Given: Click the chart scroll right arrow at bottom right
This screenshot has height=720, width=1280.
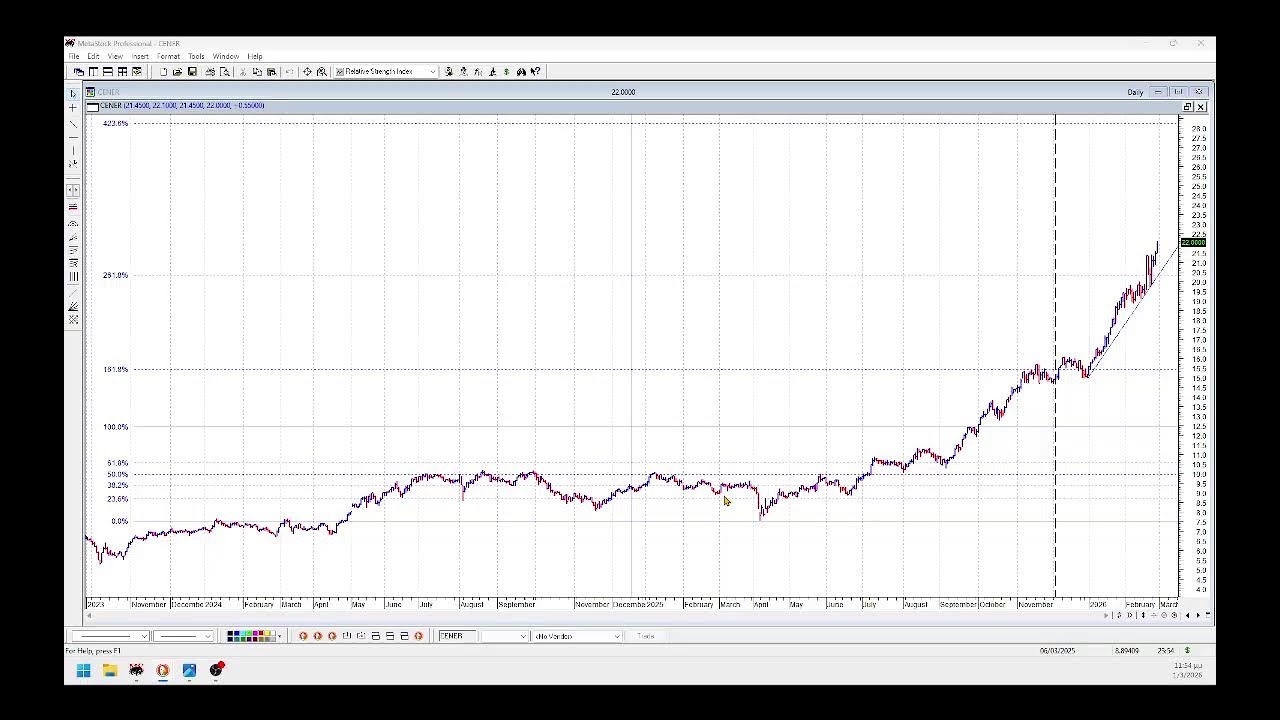Looking at the screenshot, I should point(1198,615).
